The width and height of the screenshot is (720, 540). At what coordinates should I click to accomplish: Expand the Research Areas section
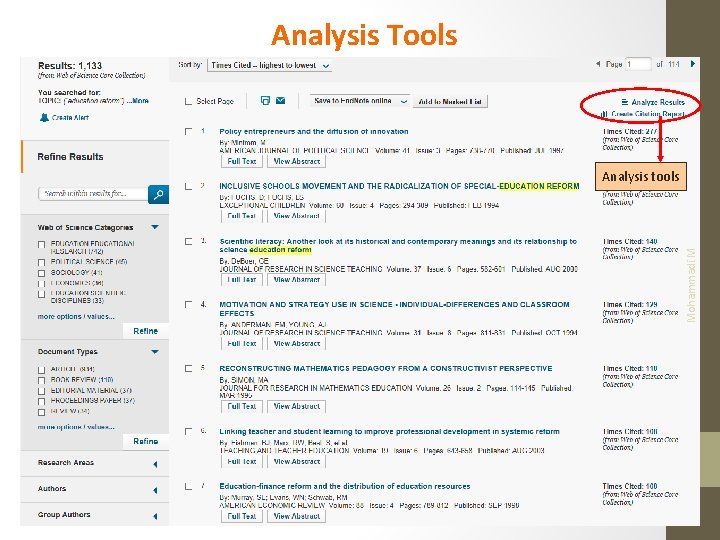[155, 464]
